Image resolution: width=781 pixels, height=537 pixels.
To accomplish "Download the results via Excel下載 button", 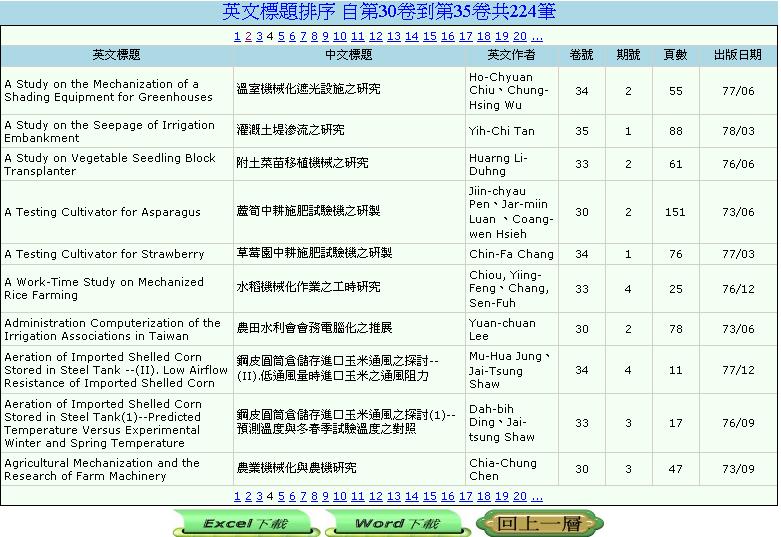I will pyautogui.click(x=246, y=524).
